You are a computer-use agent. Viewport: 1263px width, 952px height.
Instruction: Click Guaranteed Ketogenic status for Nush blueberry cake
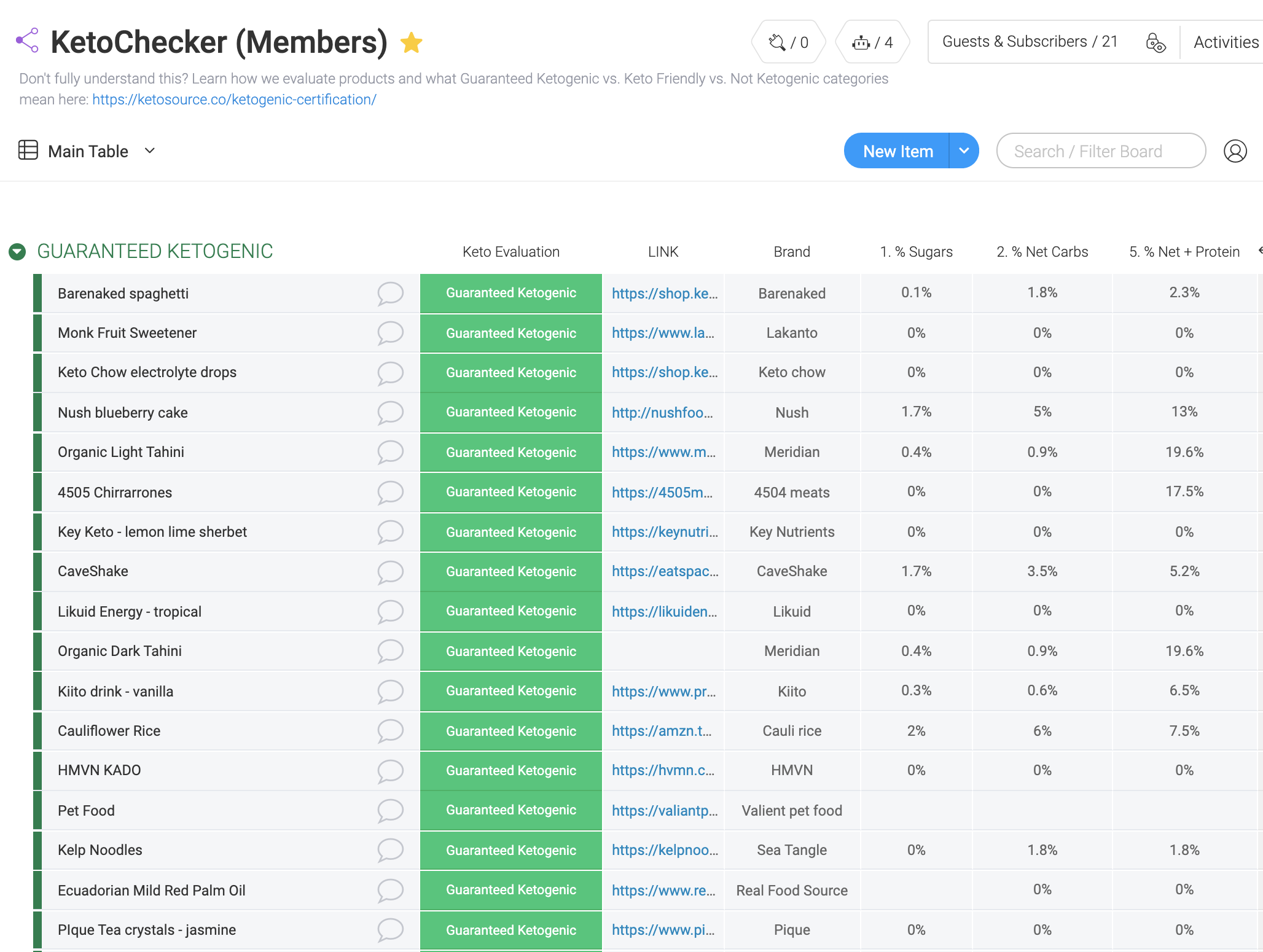tap(510, 412)
